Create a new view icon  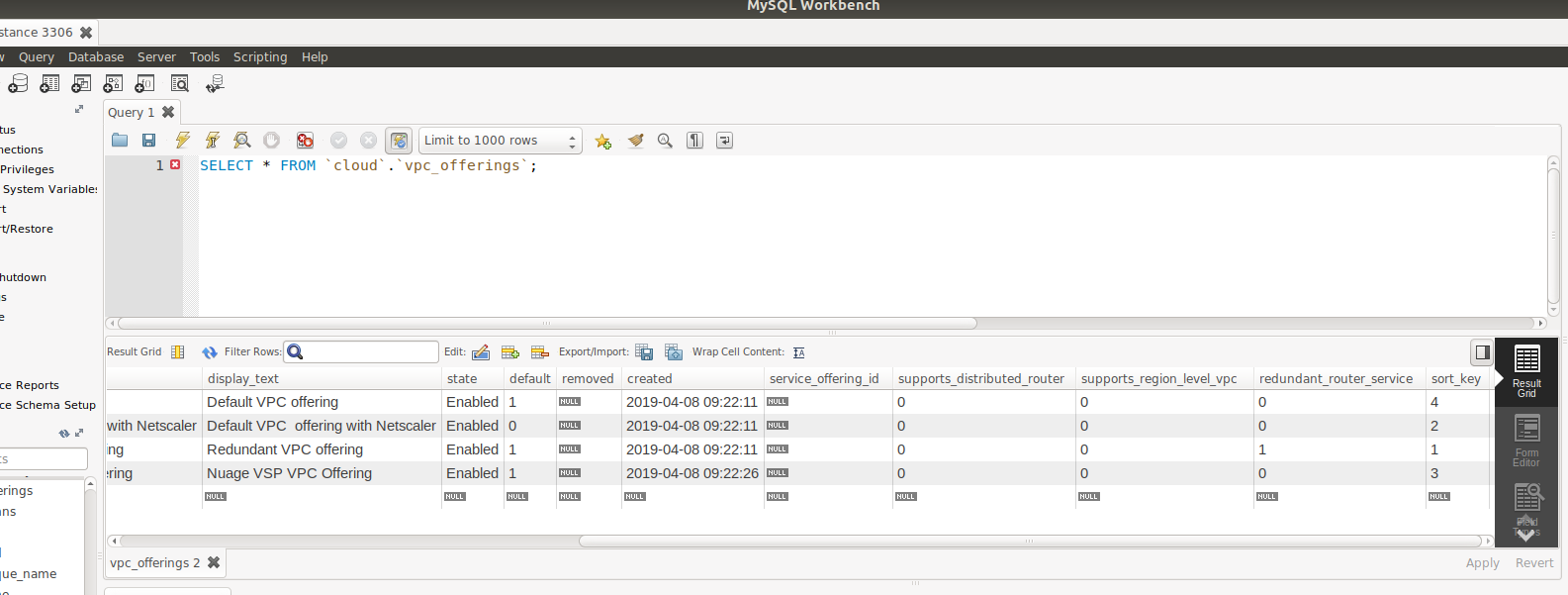coord(81,84)
